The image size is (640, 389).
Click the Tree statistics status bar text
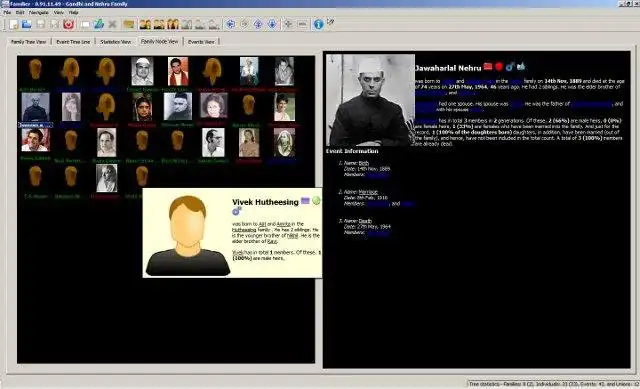[x=554, y=384]
